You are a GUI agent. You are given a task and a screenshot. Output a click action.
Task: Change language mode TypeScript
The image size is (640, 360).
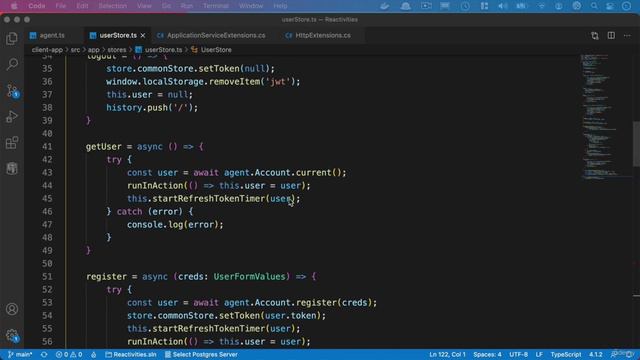click(566, 354)
